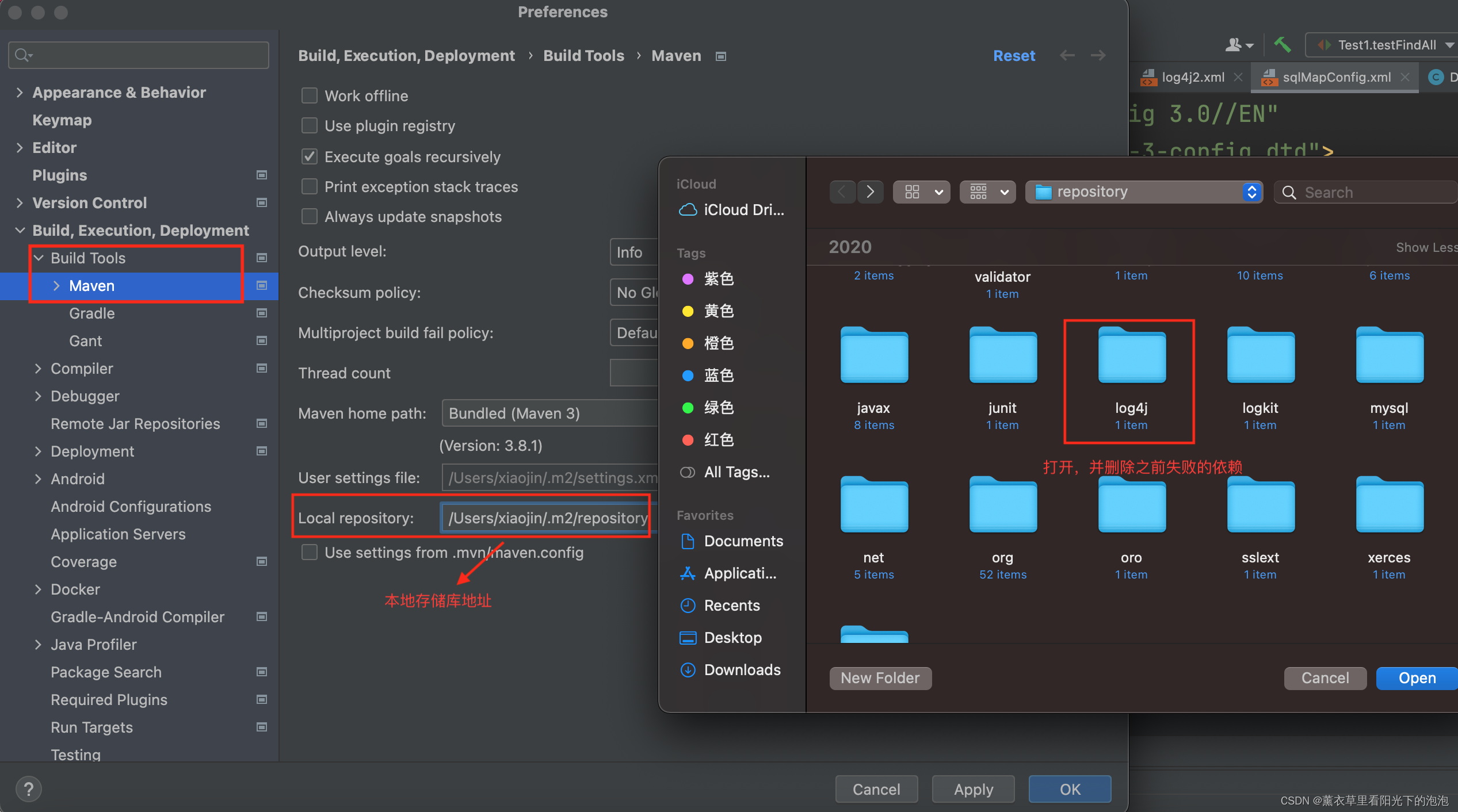Viewport: 1458px width, 812px height.
Task: Enable the Work offline checkbox
Action: coord(310,95)
